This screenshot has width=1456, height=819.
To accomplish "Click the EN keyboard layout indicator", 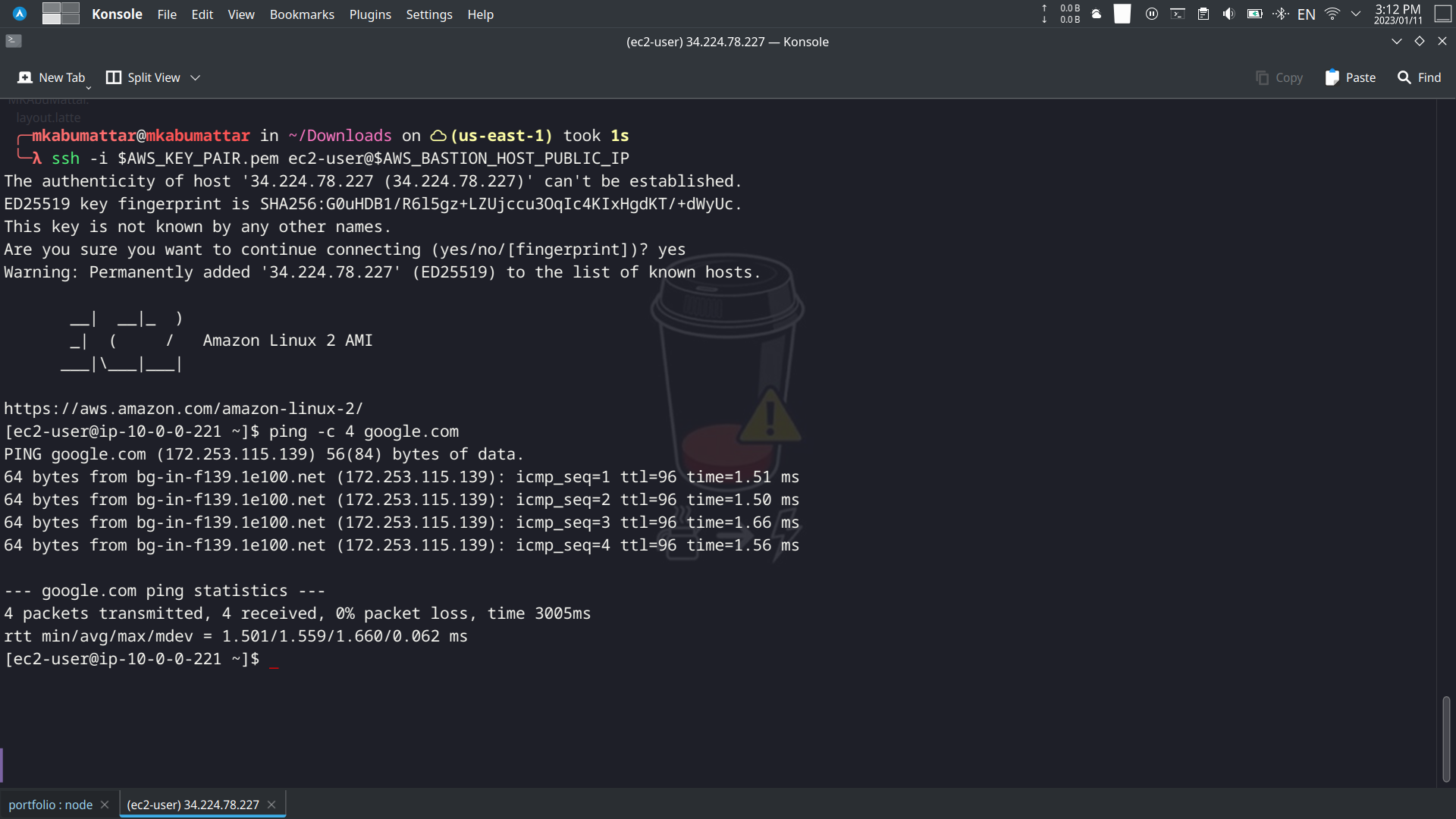I will [x=1306, y=14].
